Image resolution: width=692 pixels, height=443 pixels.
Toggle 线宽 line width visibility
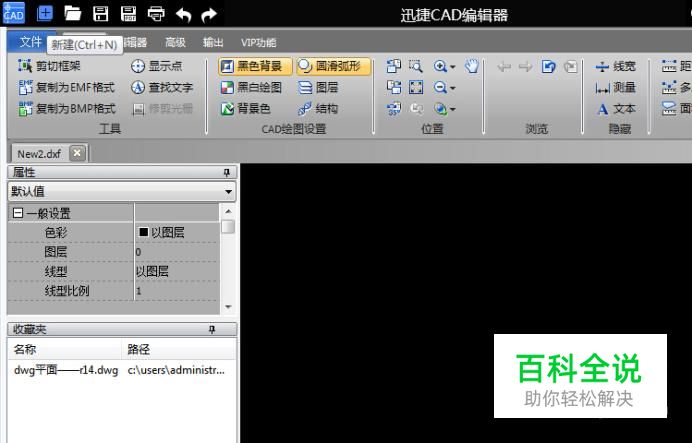615,66
